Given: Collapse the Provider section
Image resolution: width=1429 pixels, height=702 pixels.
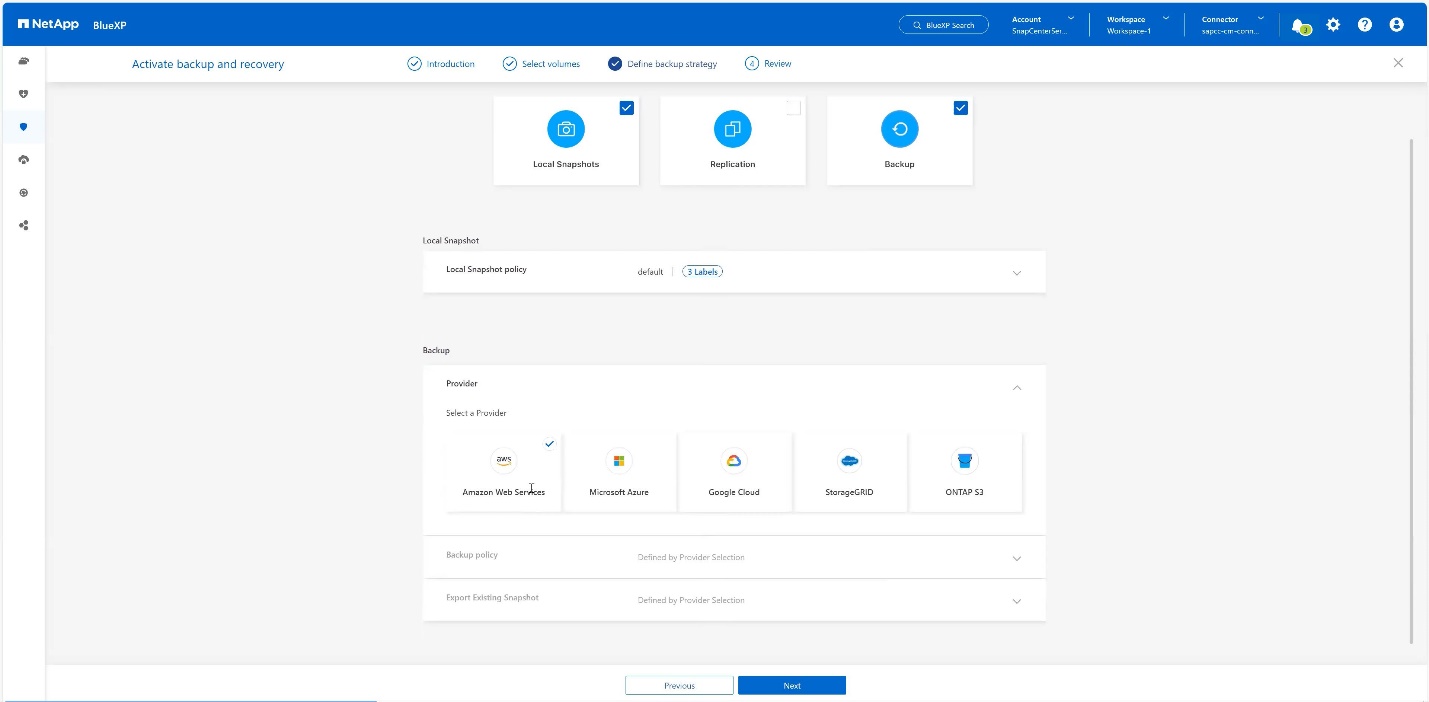Looking at the screenshot, I should click(x=1017, y=388).
